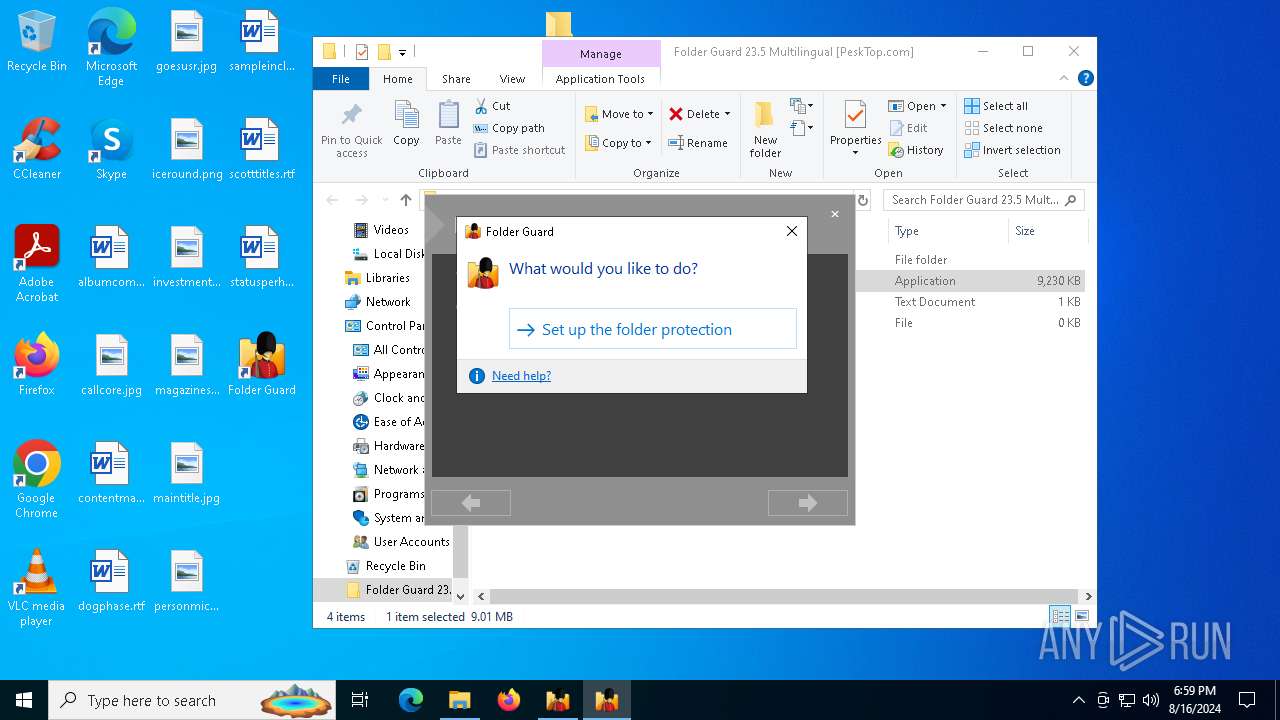
Task: Switch to Application Tools tab
Action: 600,79
